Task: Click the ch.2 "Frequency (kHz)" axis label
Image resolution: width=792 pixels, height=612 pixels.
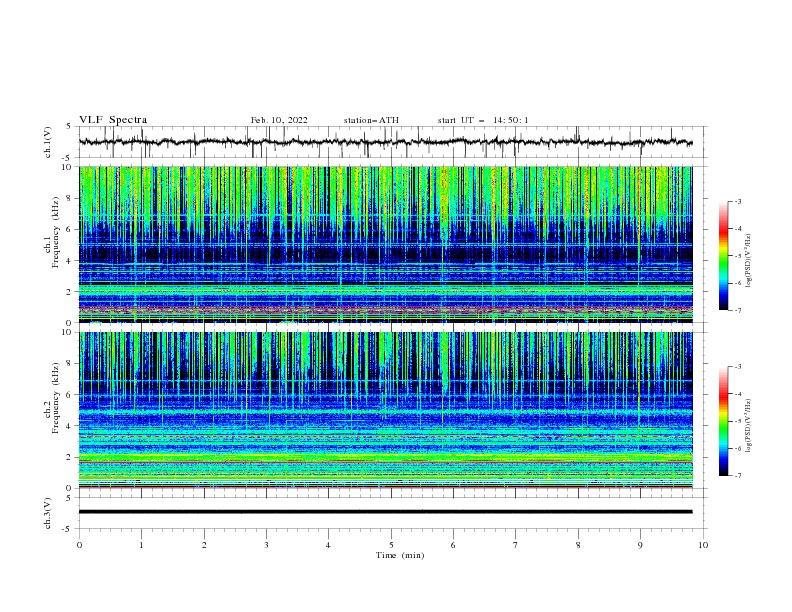Action: [x=56, y=398]
